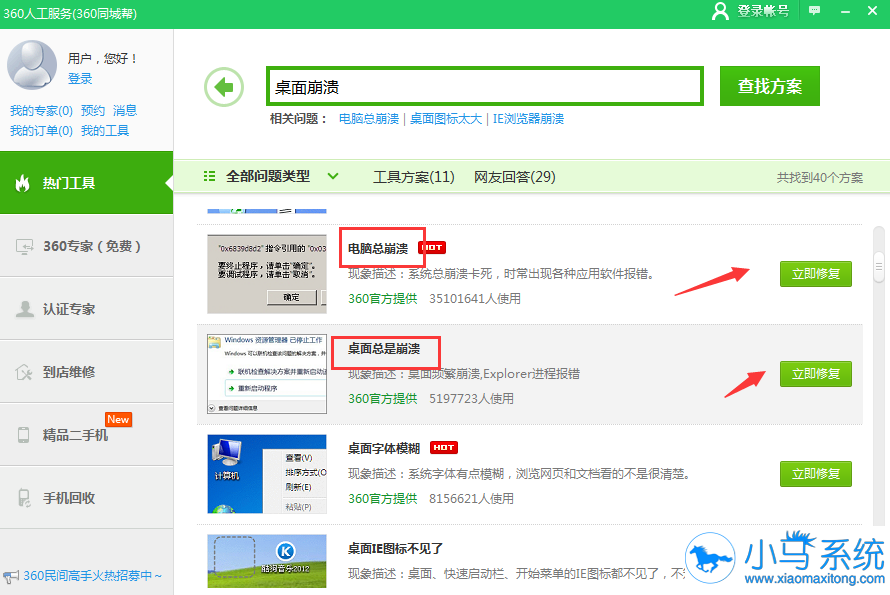Open the 预约 link

pos(93,111)
